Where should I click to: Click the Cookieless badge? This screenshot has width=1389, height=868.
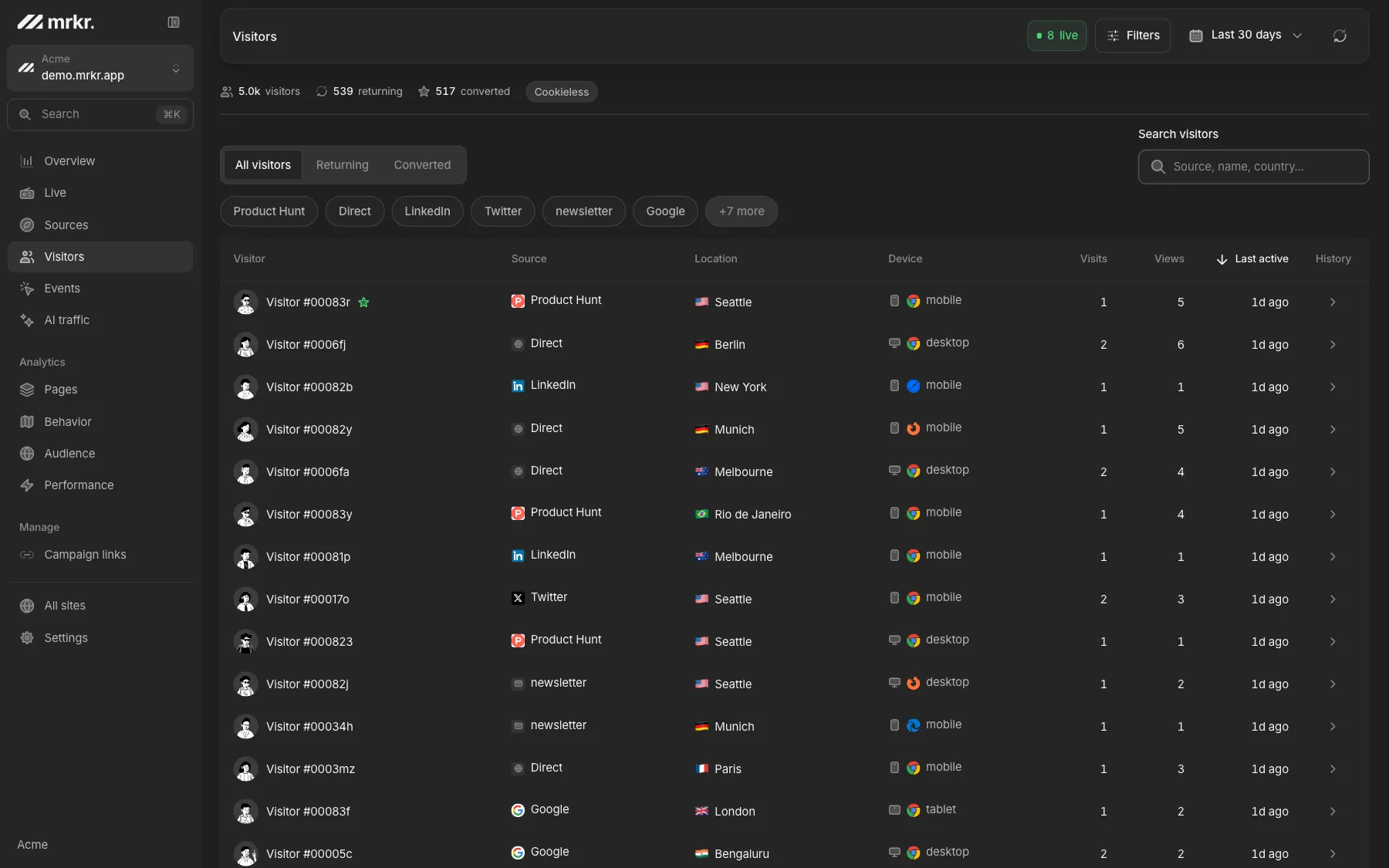(562, 92)
